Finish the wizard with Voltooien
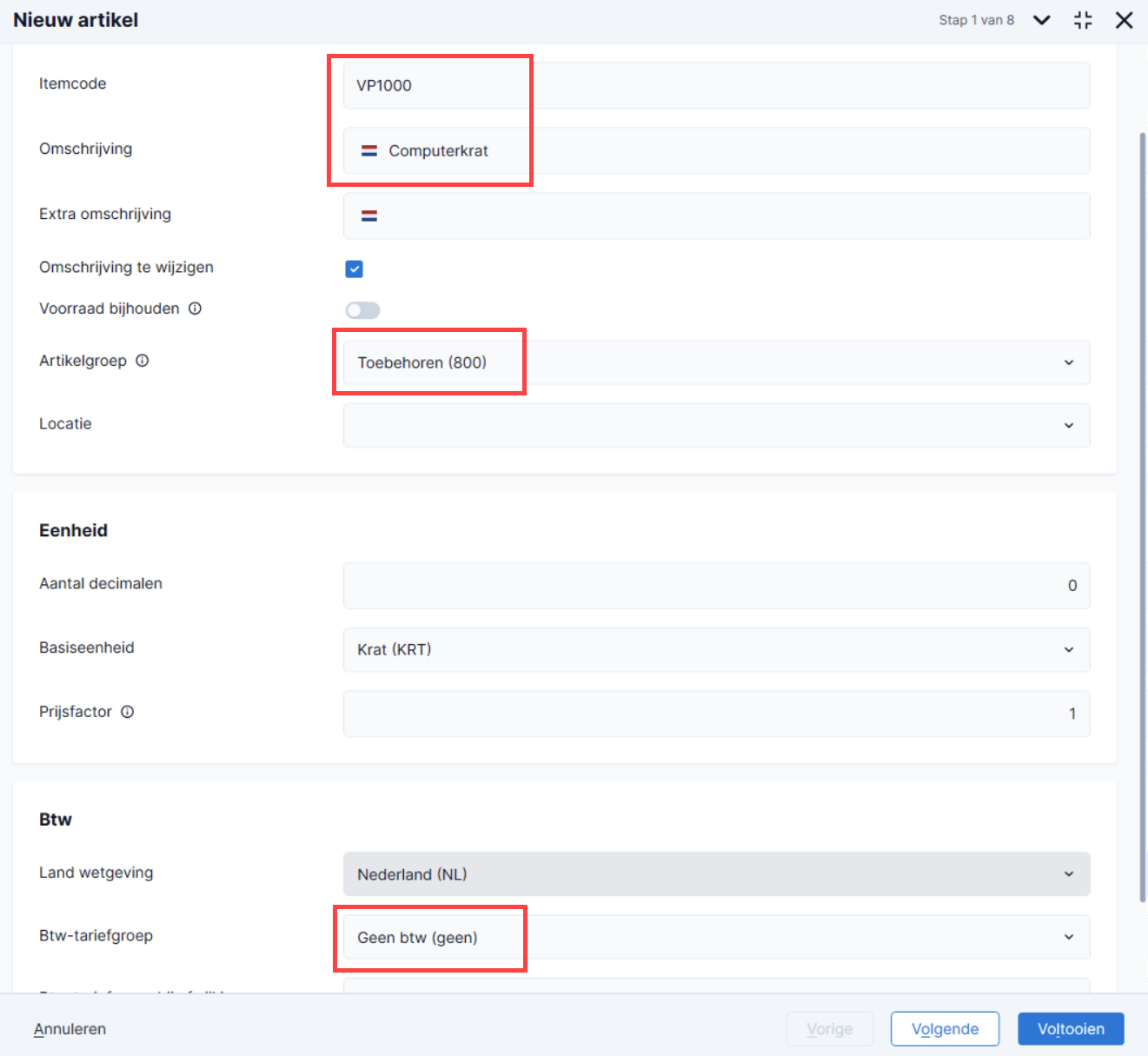1148x1056 pixels. click(x=1071, y=1029)
